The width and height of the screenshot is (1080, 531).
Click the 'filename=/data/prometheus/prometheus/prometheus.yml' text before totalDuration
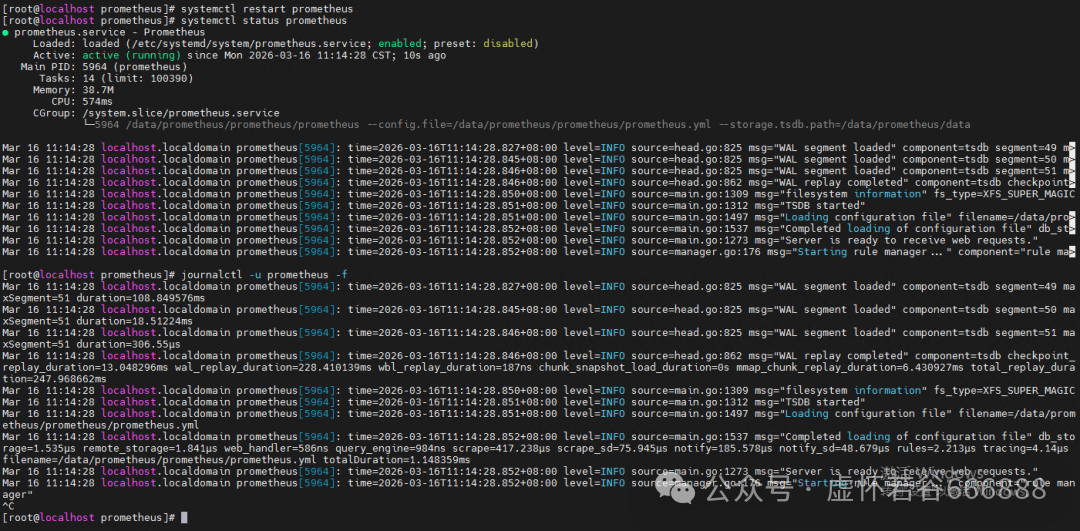[159, 459]
